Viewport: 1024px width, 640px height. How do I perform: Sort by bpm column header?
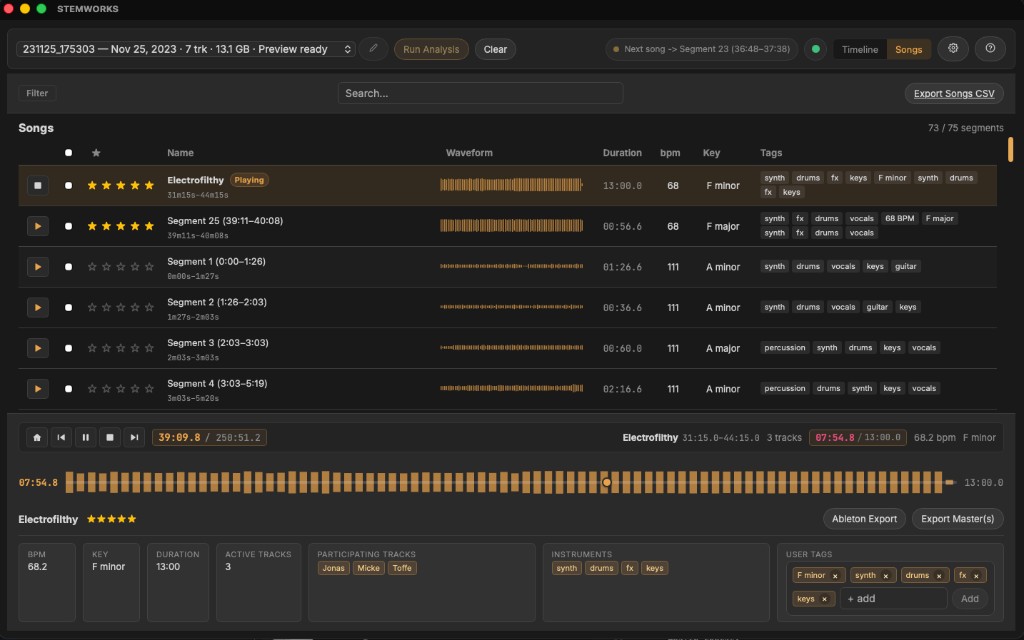pos(670,153)
